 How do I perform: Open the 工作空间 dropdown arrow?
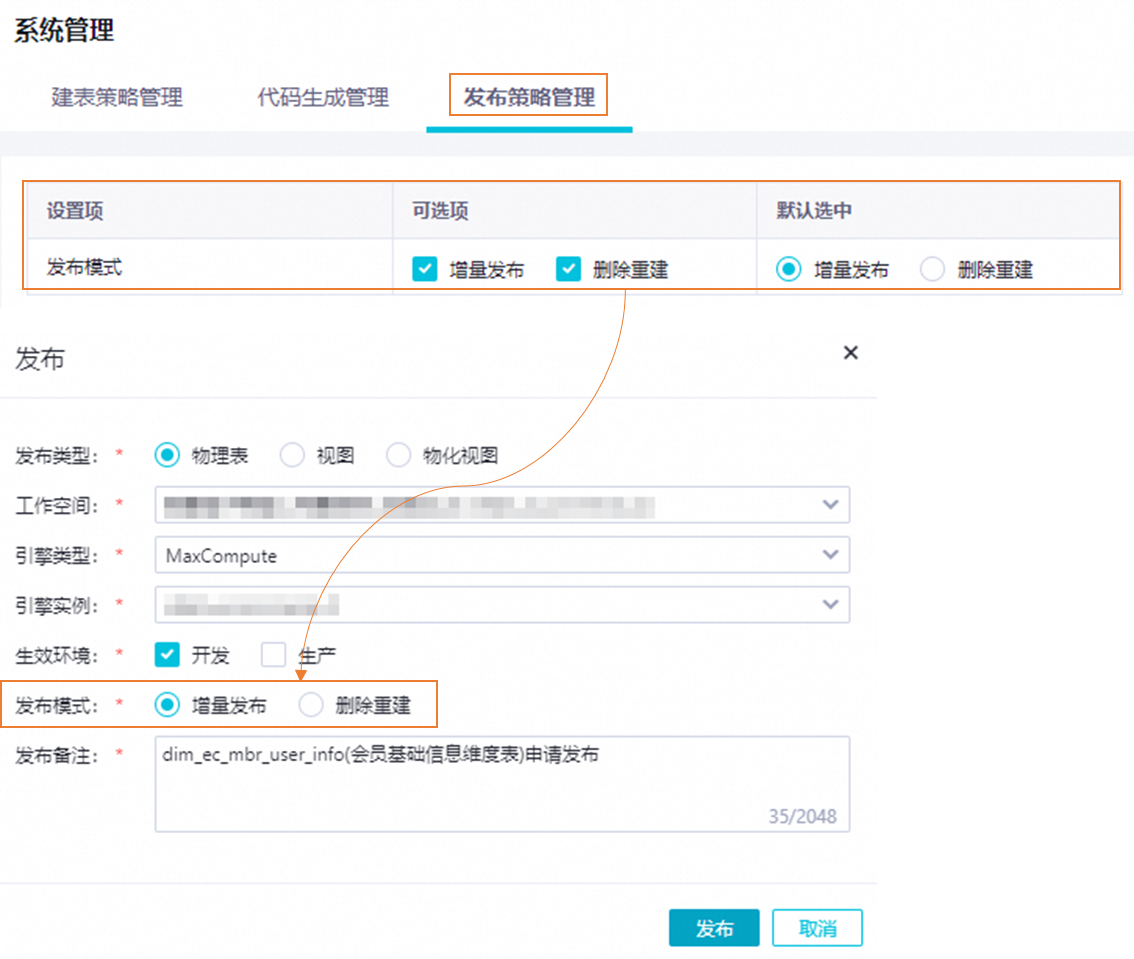pos(830,504)
